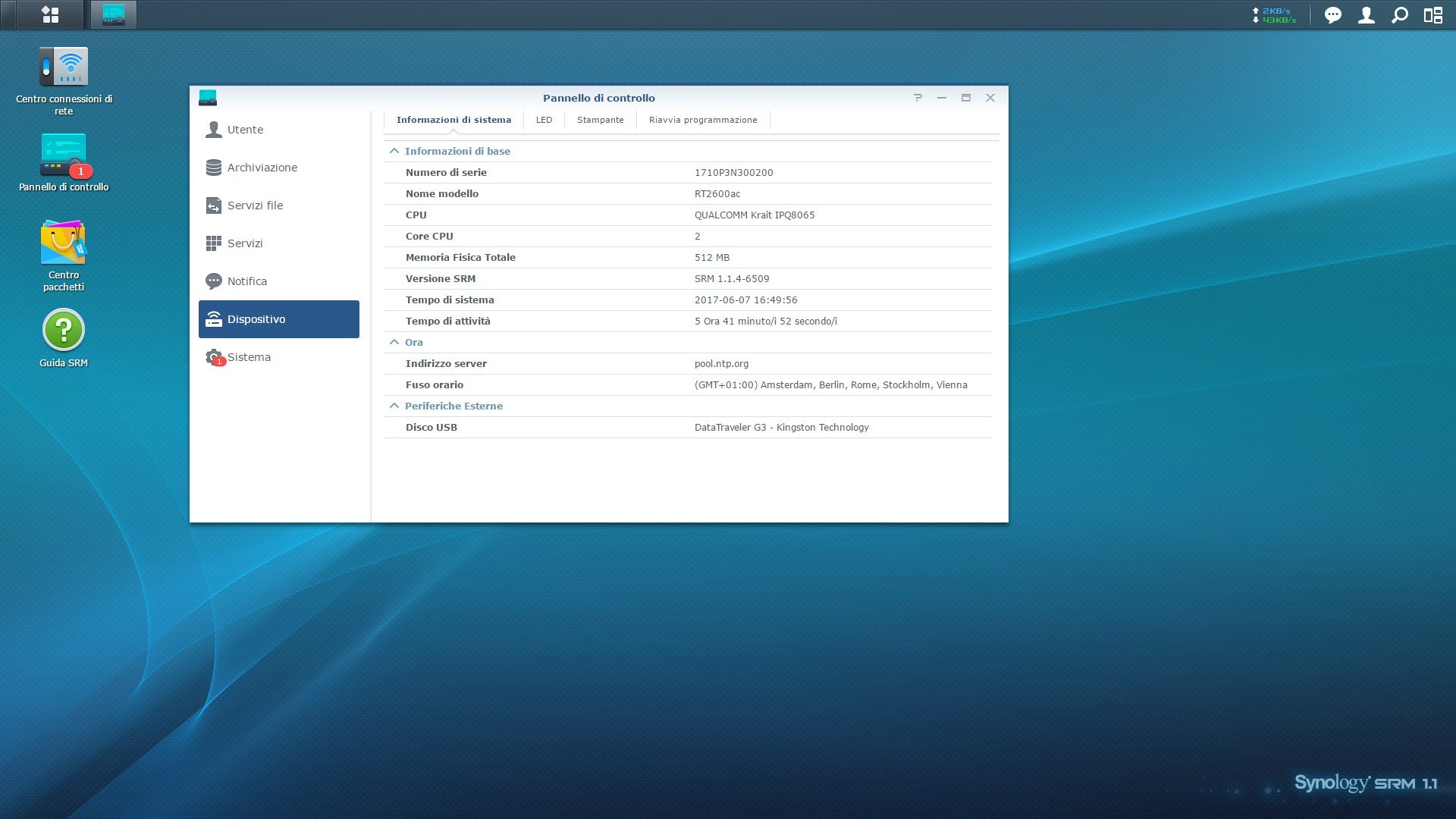Open the Main Menu grid icon
The height and width of the screenshot is (819, 1456).
click(x=50, y=14)
